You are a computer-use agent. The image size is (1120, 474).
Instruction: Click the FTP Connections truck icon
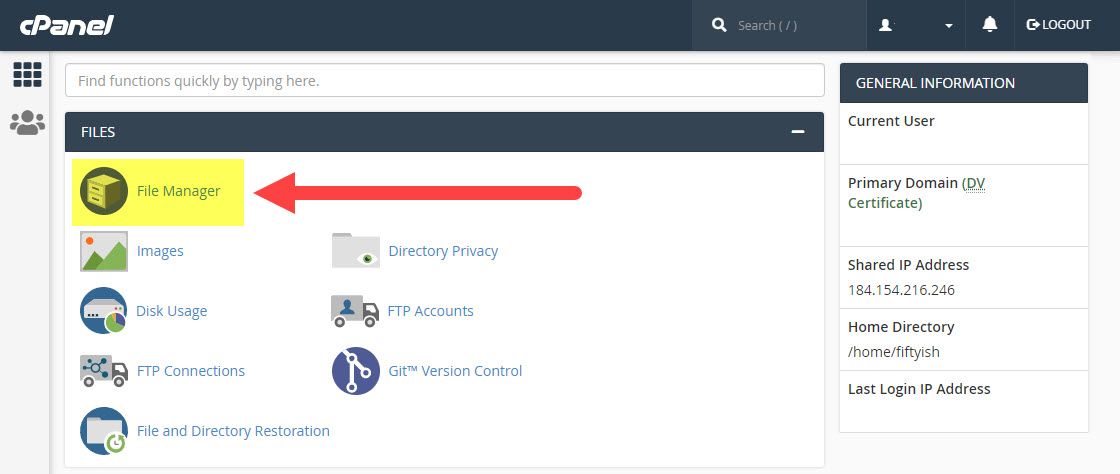104,371
